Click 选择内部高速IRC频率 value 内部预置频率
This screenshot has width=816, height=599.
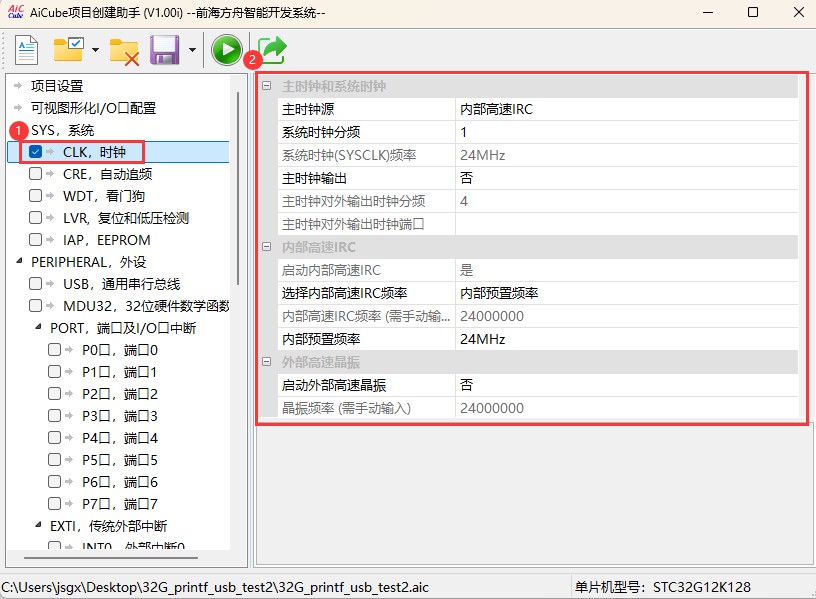pos(626,293)
